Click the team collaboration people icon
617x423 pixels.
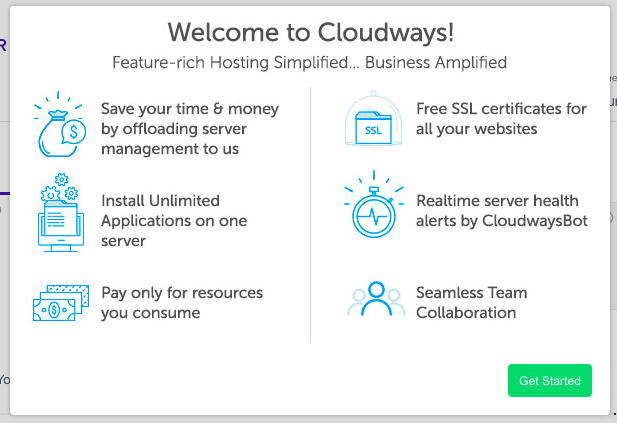click(376, 299)
